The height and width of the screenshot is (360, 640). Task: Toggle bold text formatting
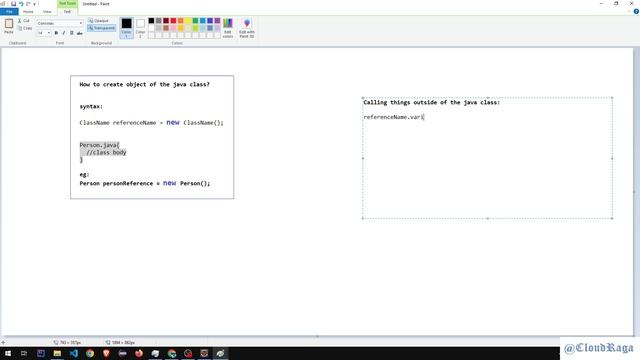click(x=56, y=33)
